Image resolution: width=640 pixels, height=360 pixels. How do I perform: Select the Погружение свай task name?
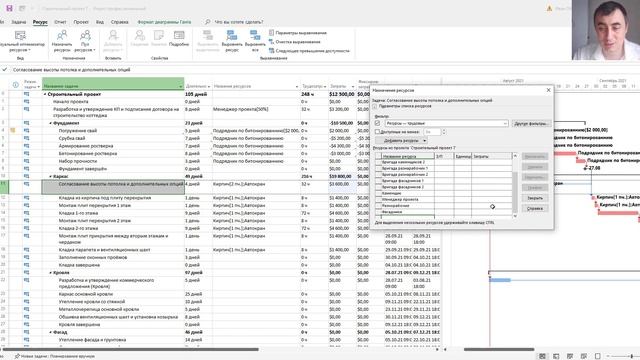(77, 131)
